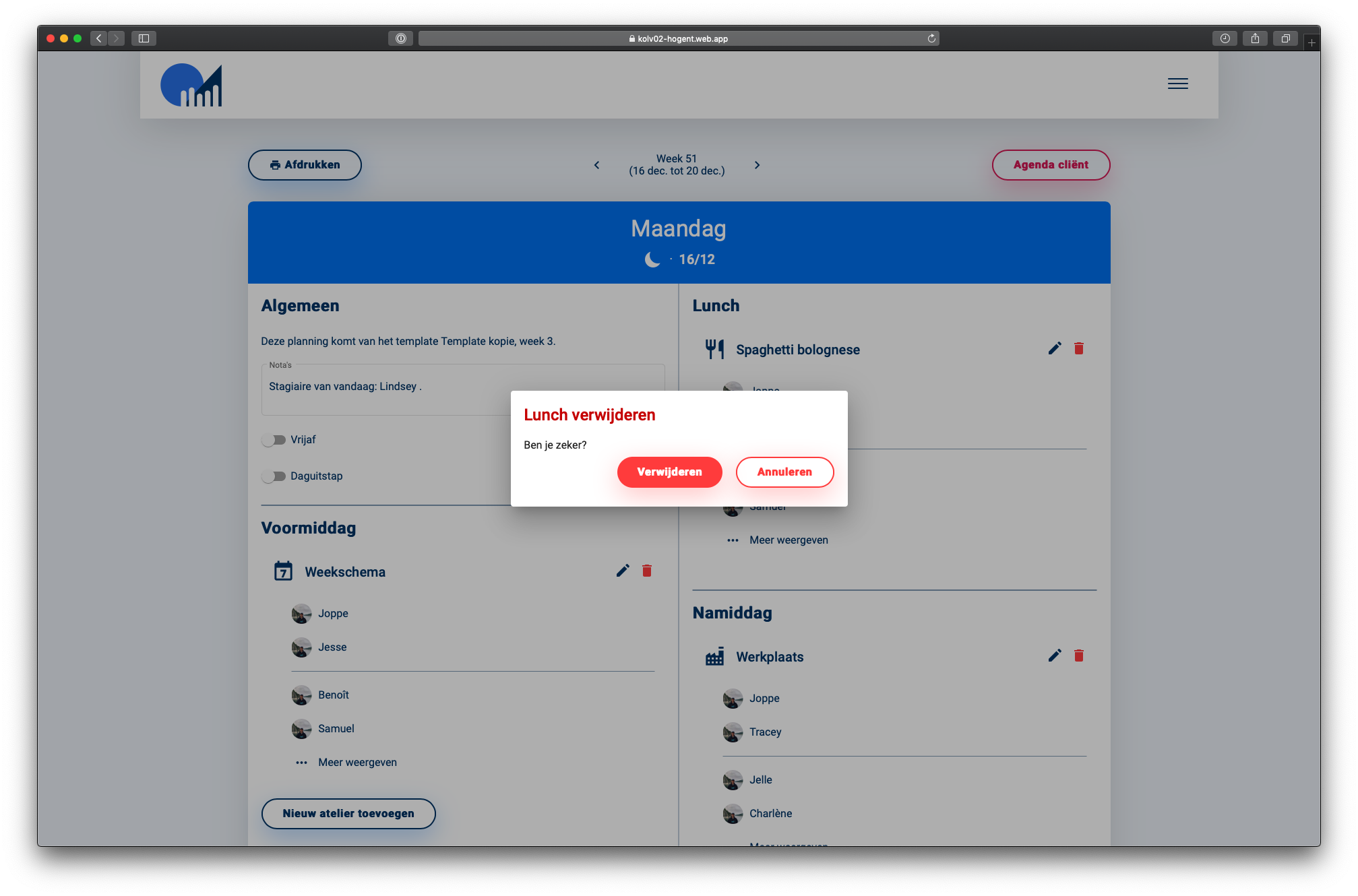Click the Werkplaats delete trash icon
1358x896 pixels.
(1079, 655)
